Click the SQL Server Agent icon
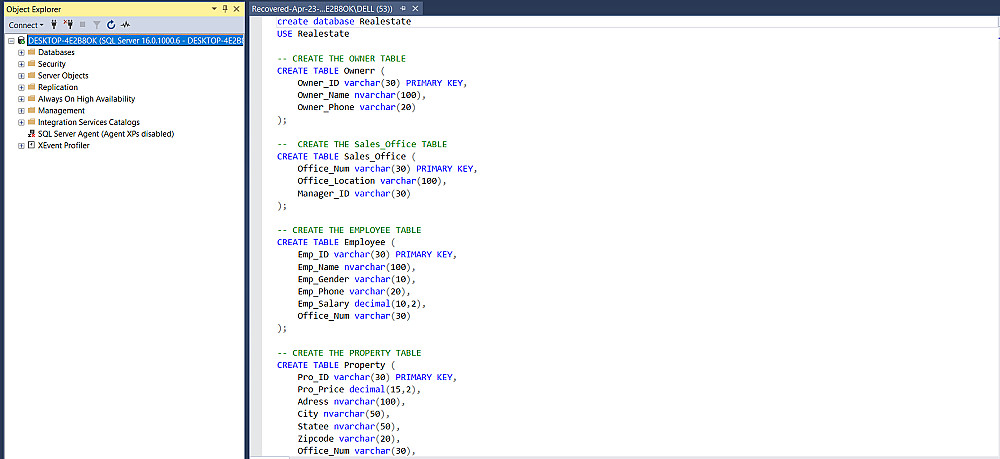 point(31,134)
